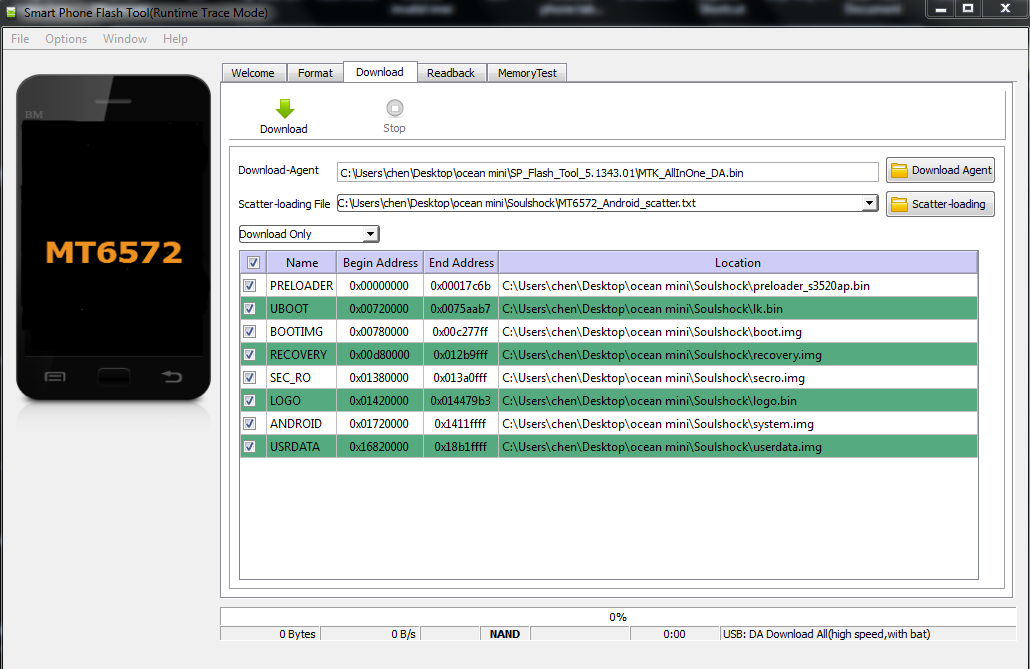The width and height of the screenshot is (1030, 669).
Task: Switch to the MemoryTest tab
Action: coord(527,73)
